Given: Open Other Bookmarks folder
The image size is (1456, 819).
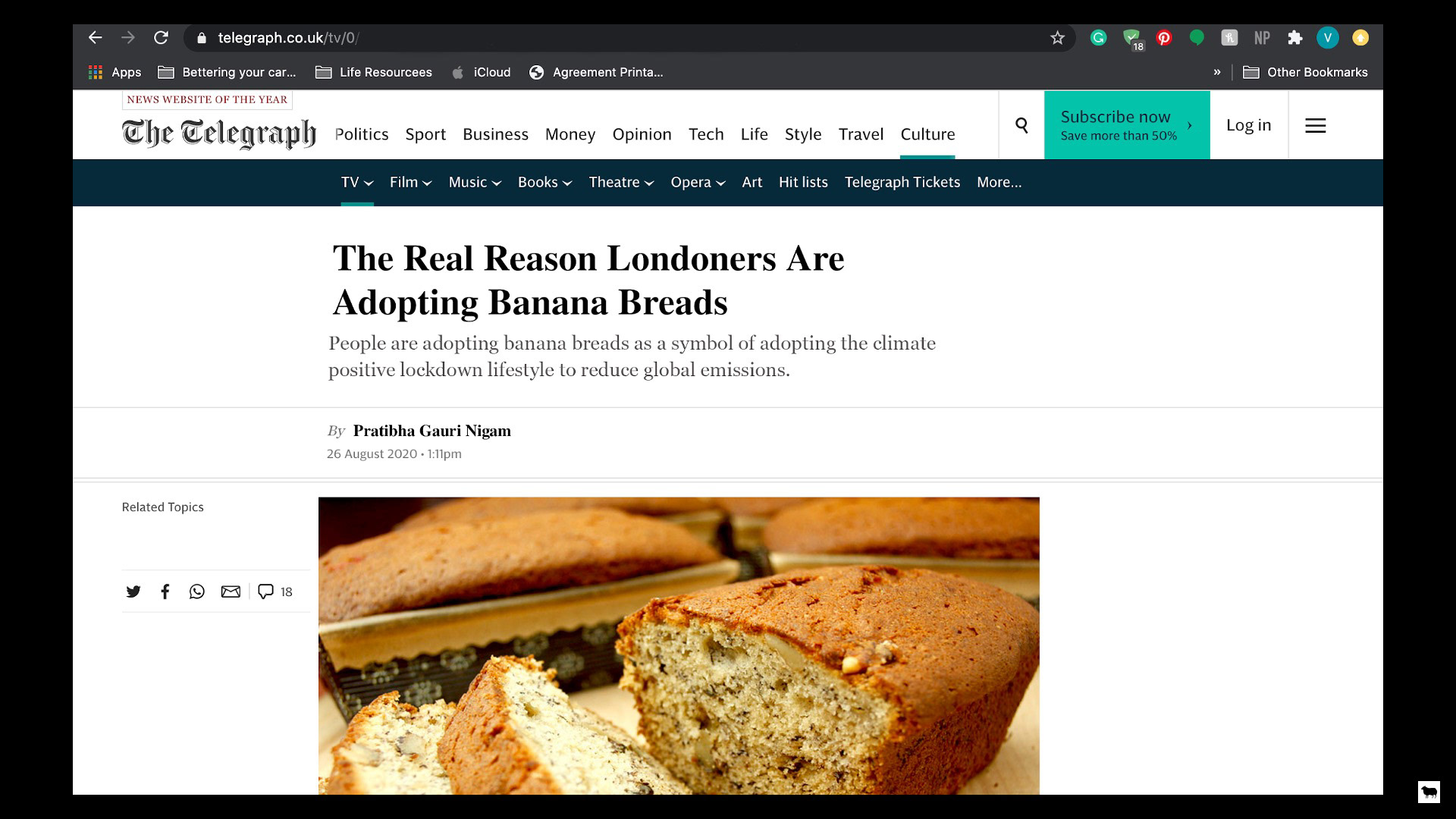Looking at the screenshot, I should pos(1305,72).
